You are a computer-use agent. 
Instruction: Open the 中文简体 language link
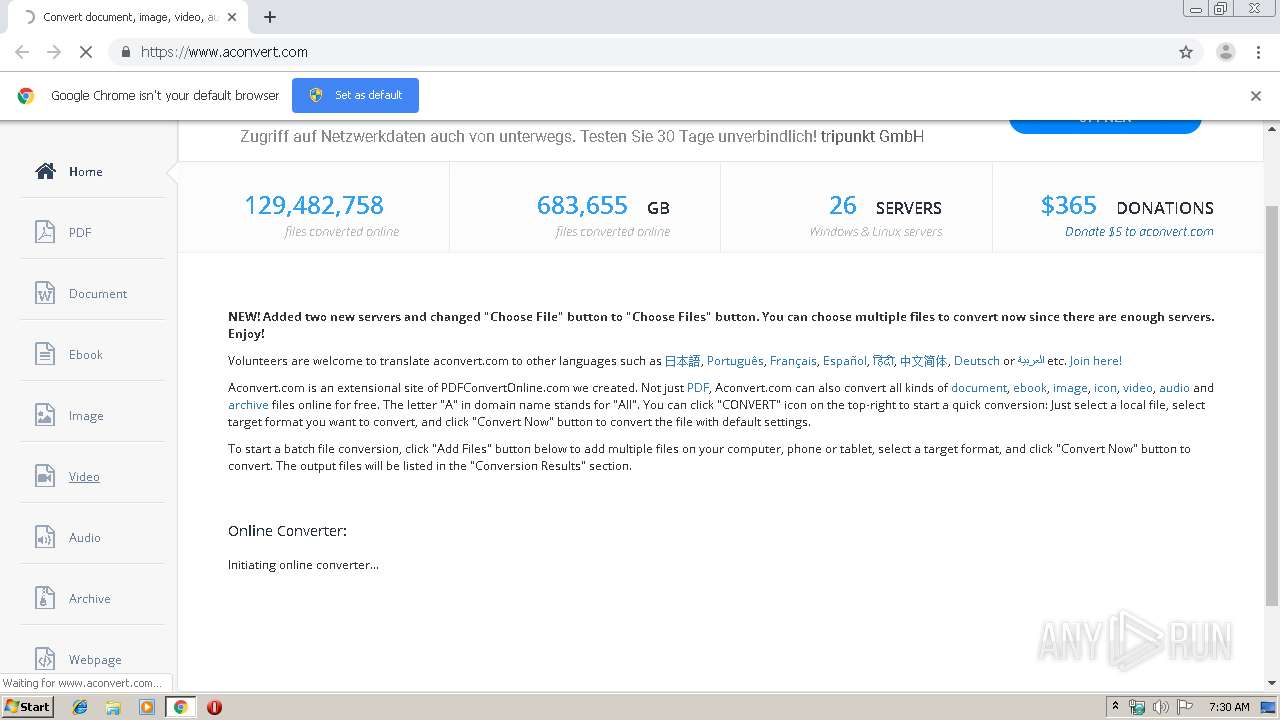pos(923,361)
